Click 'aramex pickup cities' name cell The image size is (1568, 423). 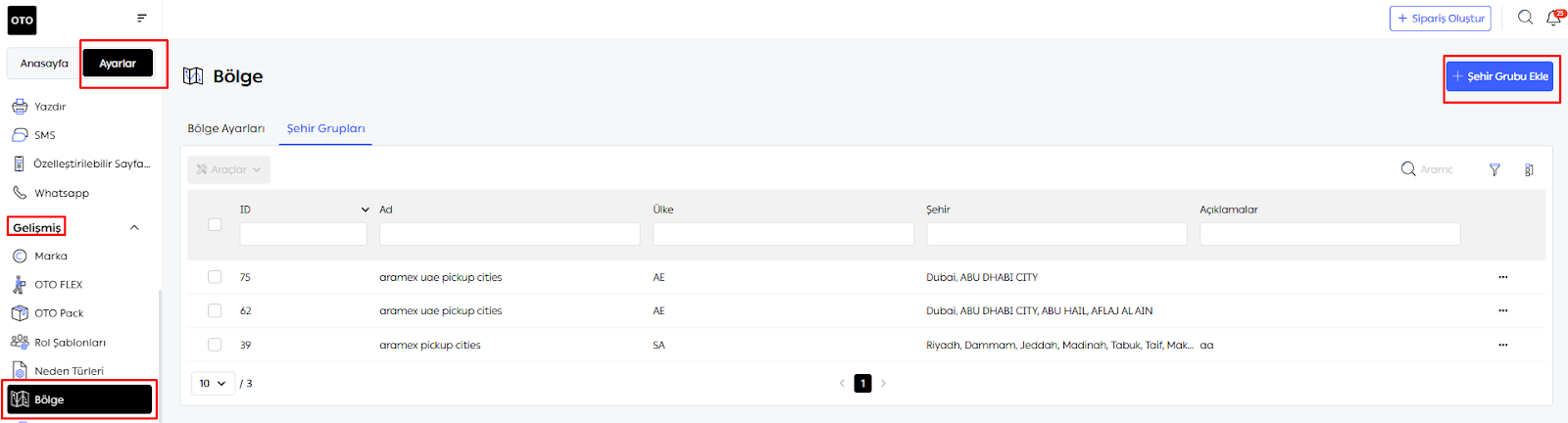coord(429,345)
